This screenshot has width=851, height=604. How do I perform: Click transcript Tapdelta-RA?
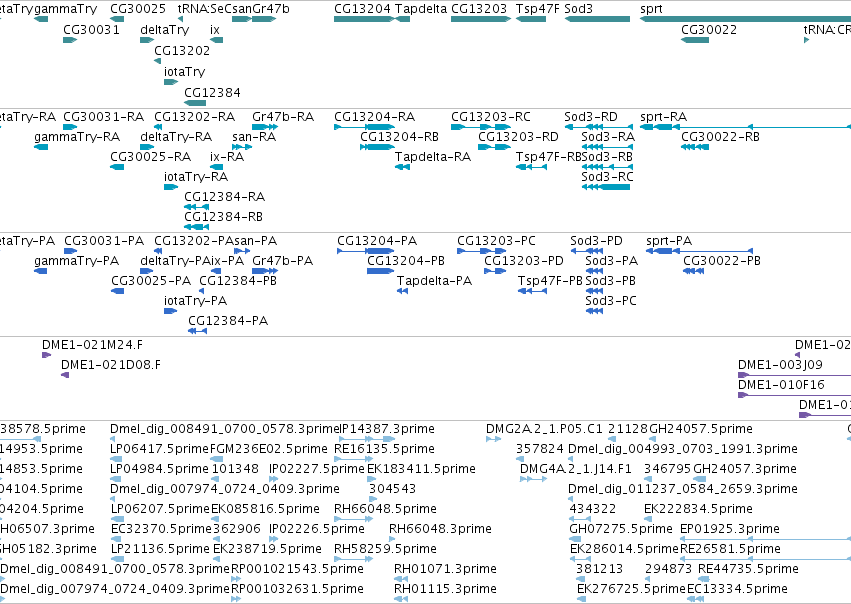(433, 157)
